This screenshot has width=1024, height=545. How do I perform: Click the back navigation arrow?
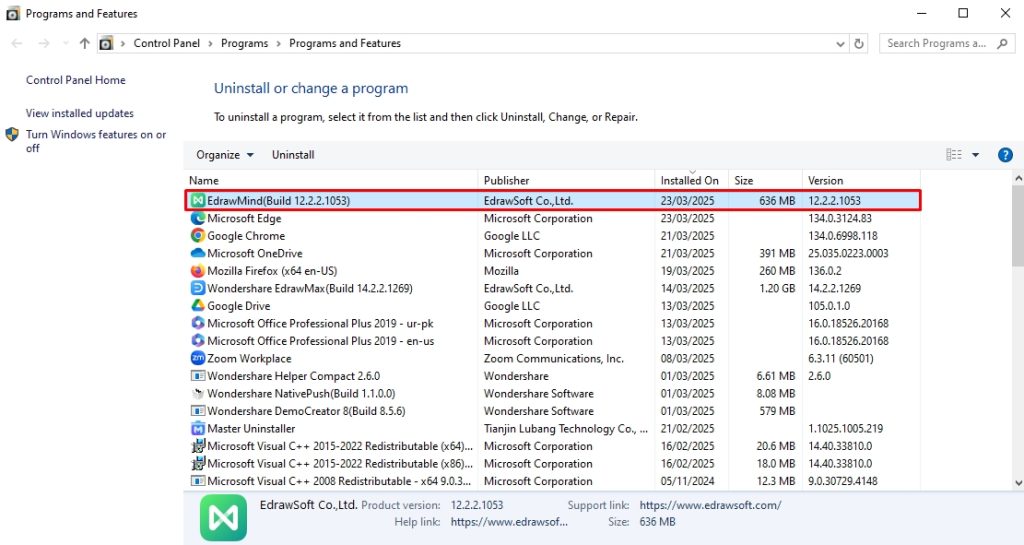click(x=17, y=44)
